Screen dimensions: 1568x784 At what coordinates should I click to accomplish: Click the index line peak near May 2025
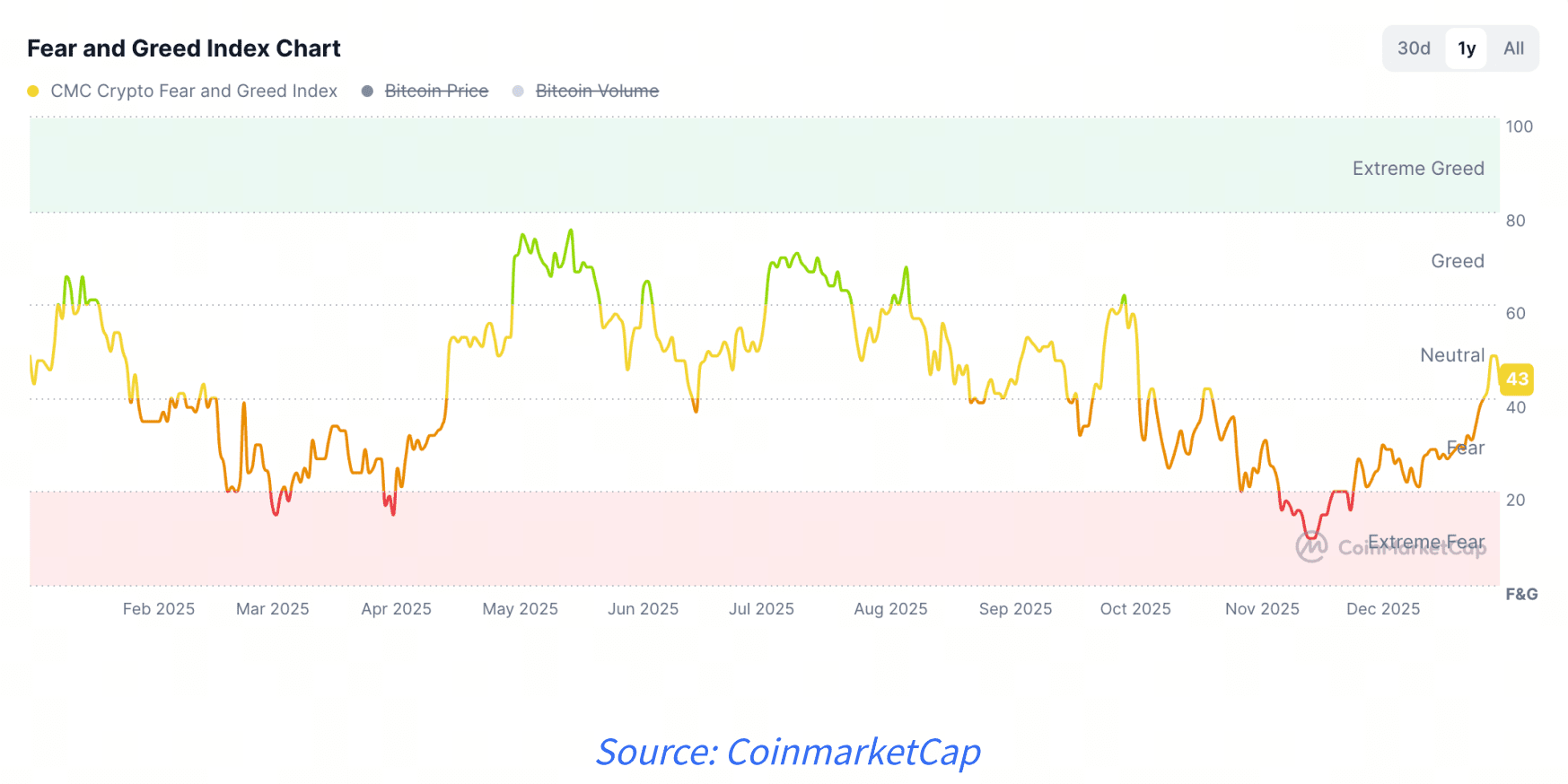(572, 231)
